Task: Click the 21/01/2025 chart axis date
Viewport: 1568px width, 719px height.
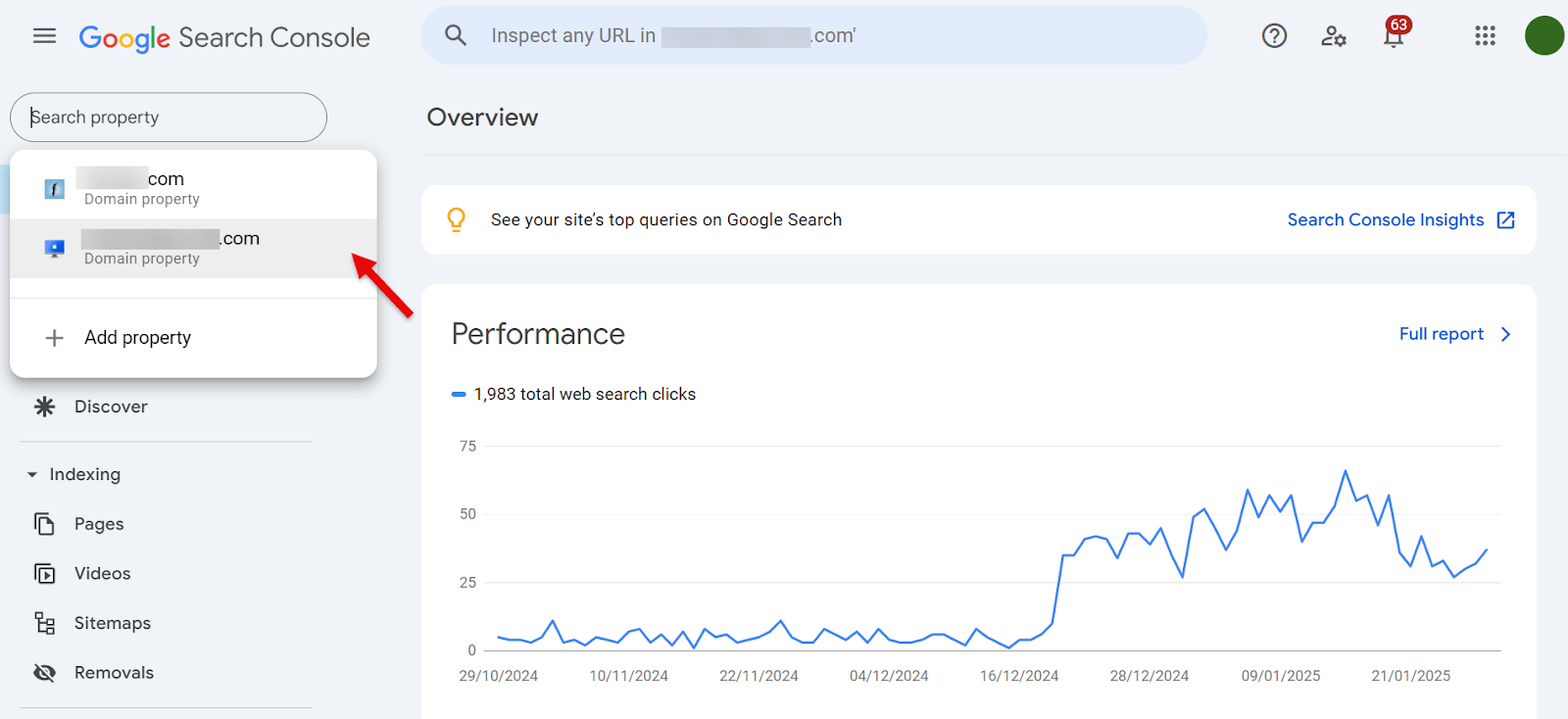Action: (1410, 676)
